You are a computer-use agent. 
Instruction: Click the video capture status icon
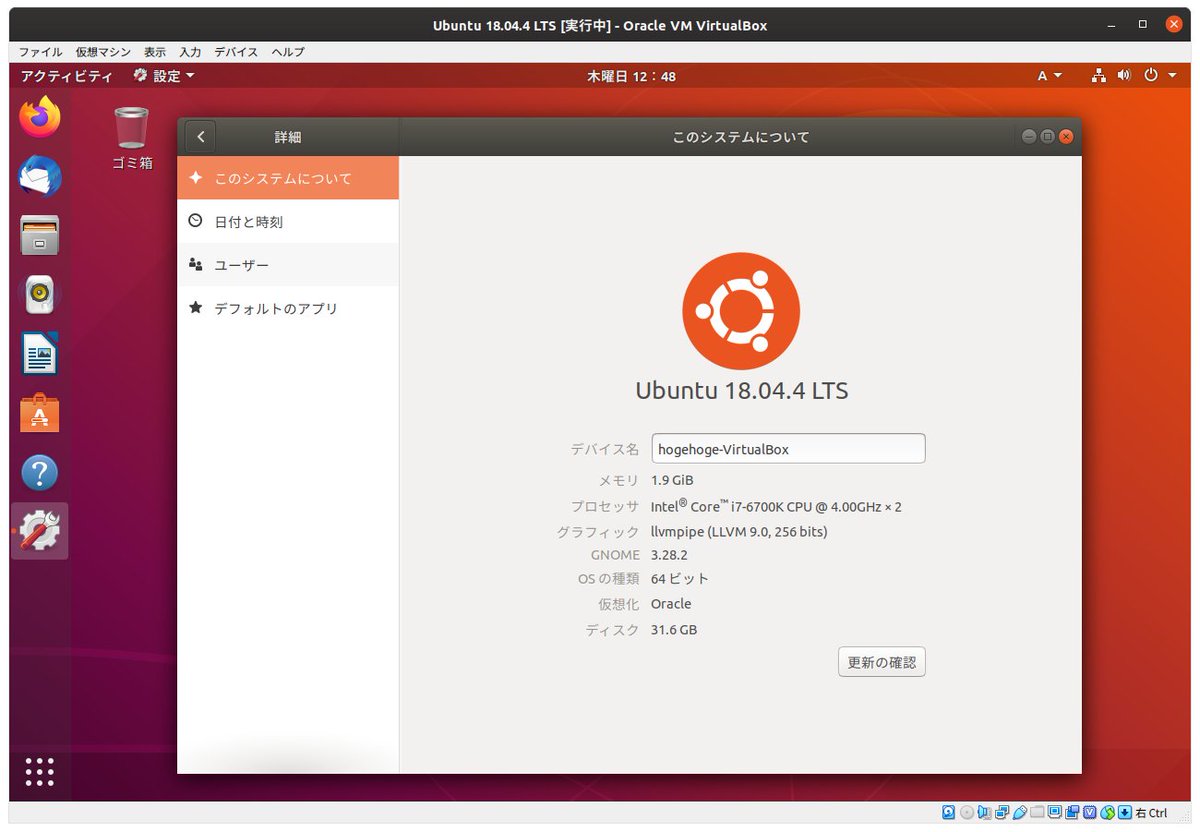[1072, 812]
